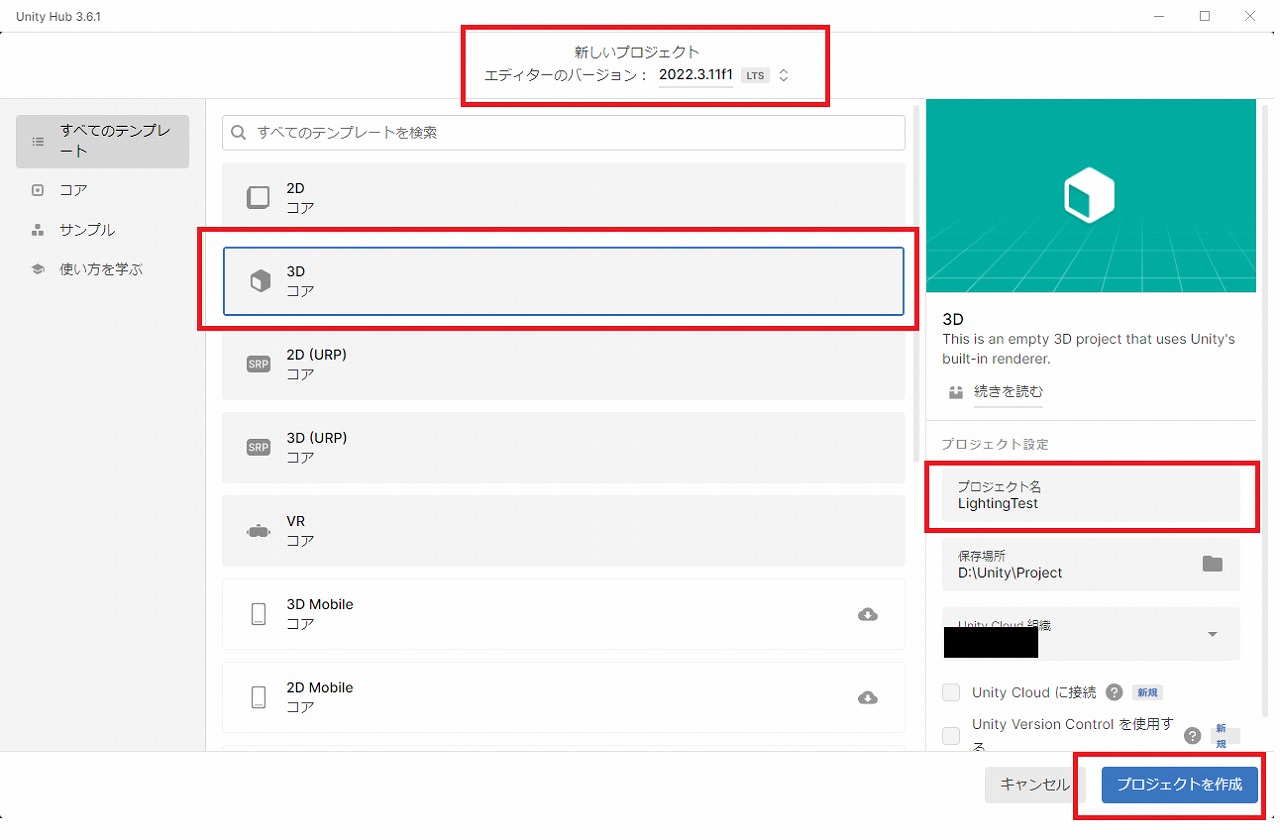Choose the VR template

coord(563,531)
